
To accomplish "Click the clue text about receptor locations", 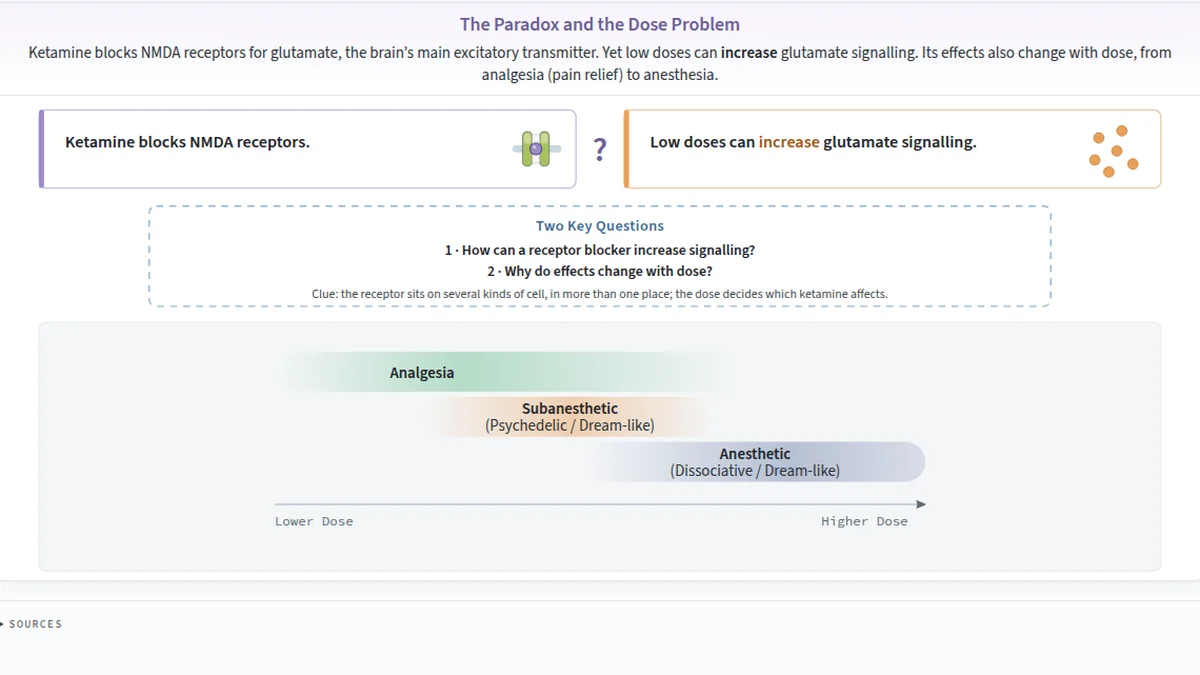I will 600,294.
